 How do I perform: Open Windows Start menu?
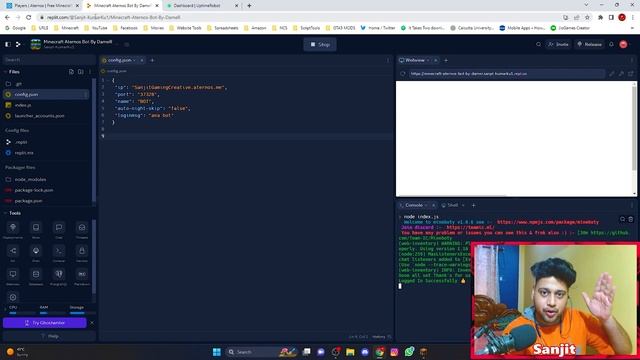click(217, 352)
